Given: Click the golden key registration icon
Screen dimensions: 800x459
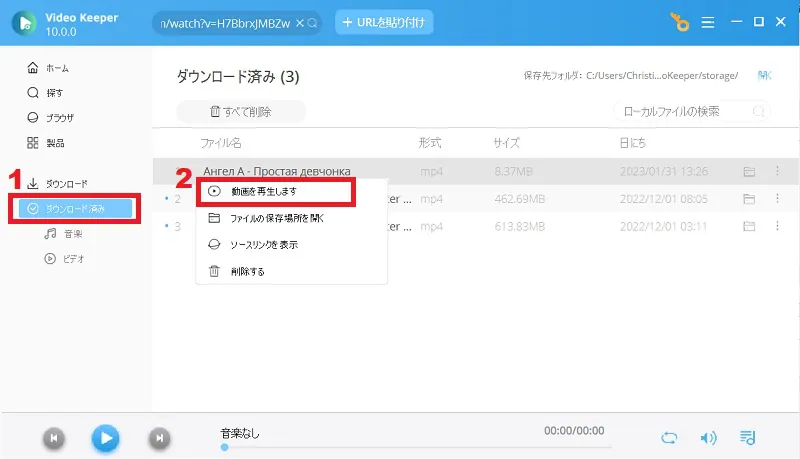Looking at the screenshot, I should (682, 22).
